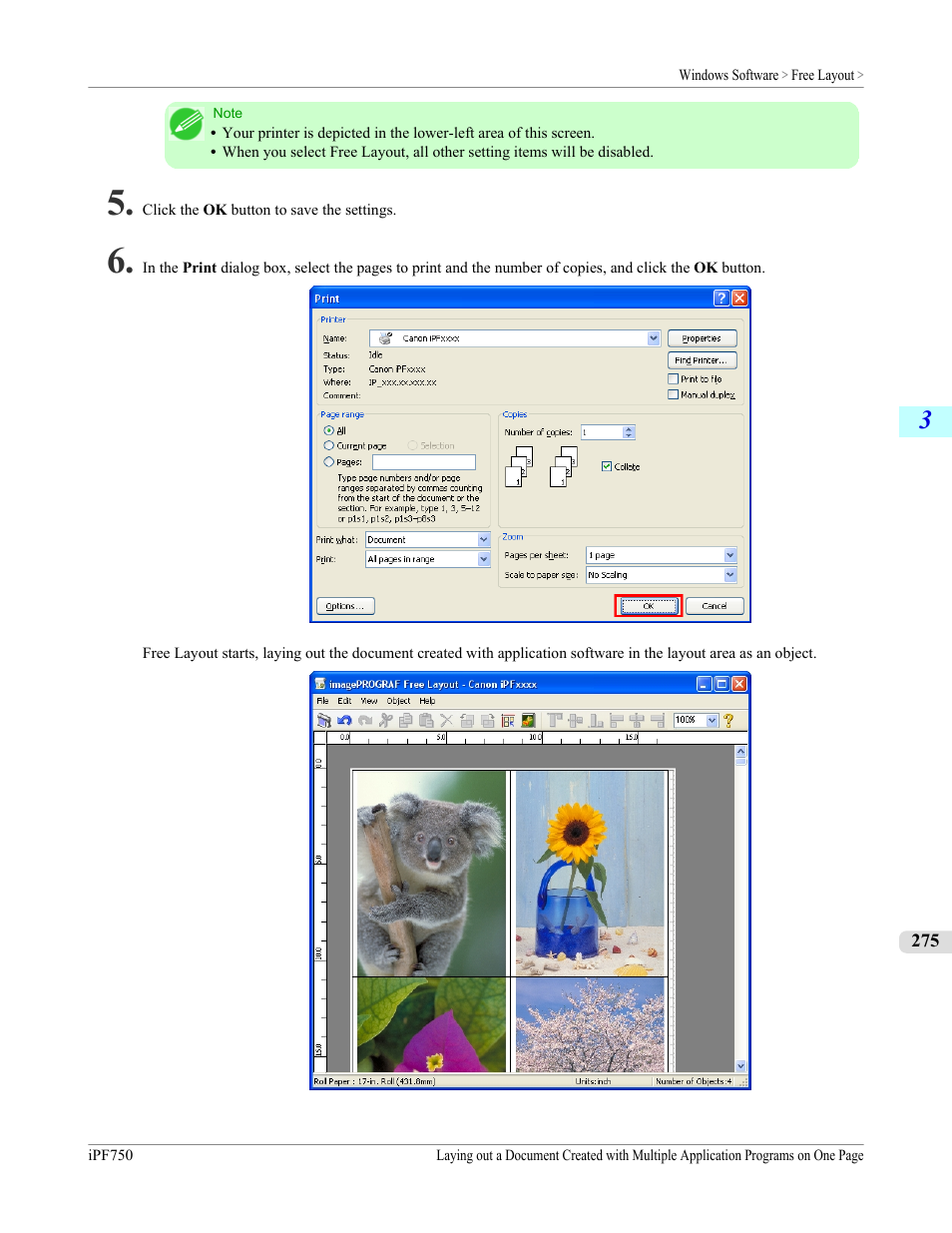The image size is (952, 1233).
Task: Click the Paste clipboard icon
Action: [426, 720]
